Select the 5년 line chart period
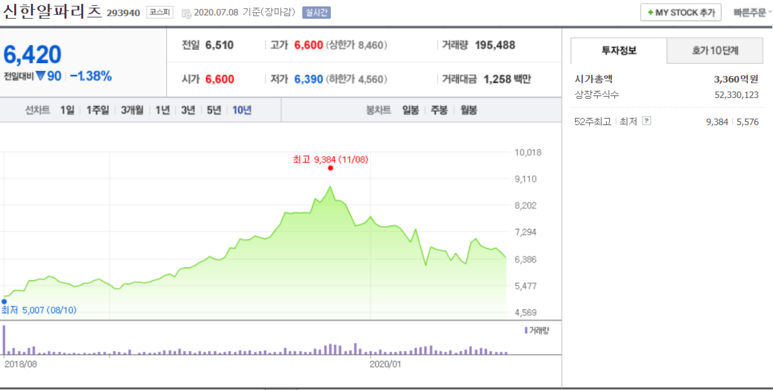This screenshot has height=390, width=773. point(214,110)
